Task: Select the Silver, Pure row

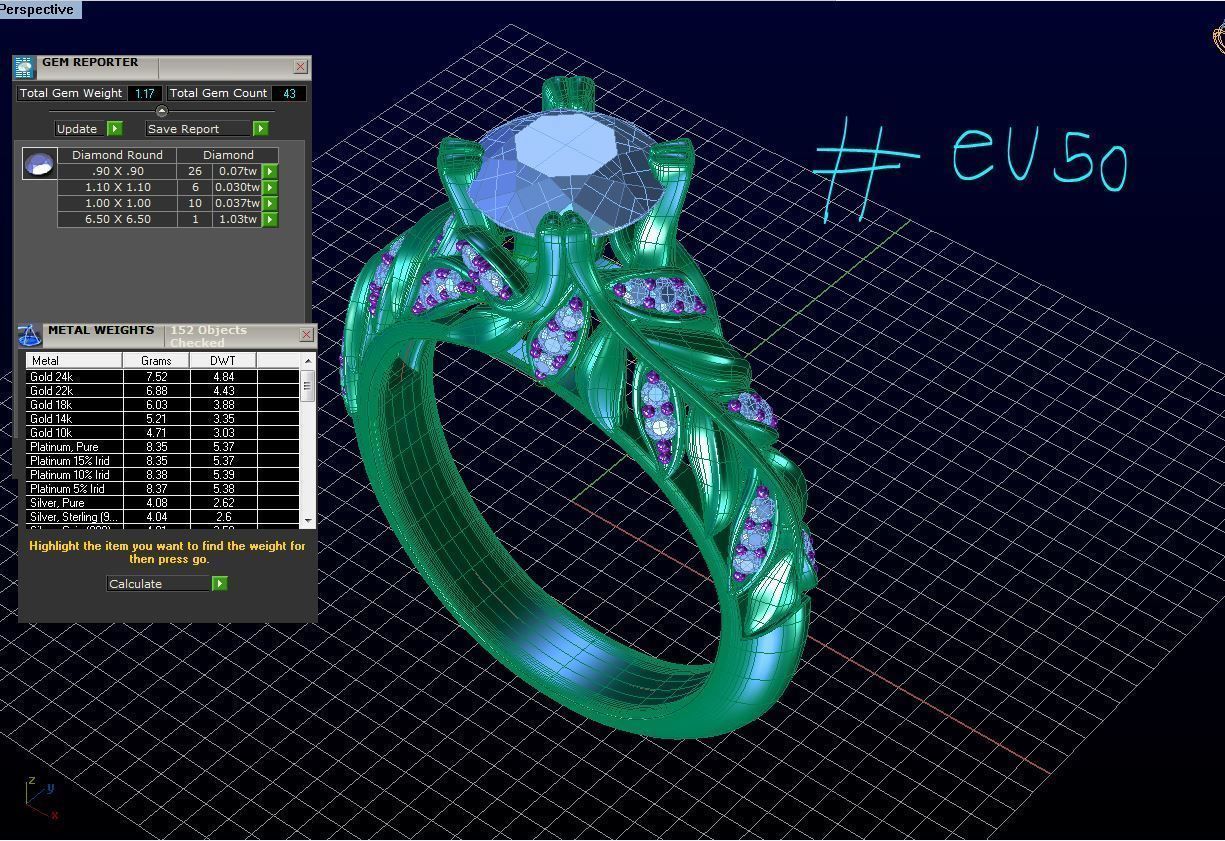Action: [x=162, y=503]
